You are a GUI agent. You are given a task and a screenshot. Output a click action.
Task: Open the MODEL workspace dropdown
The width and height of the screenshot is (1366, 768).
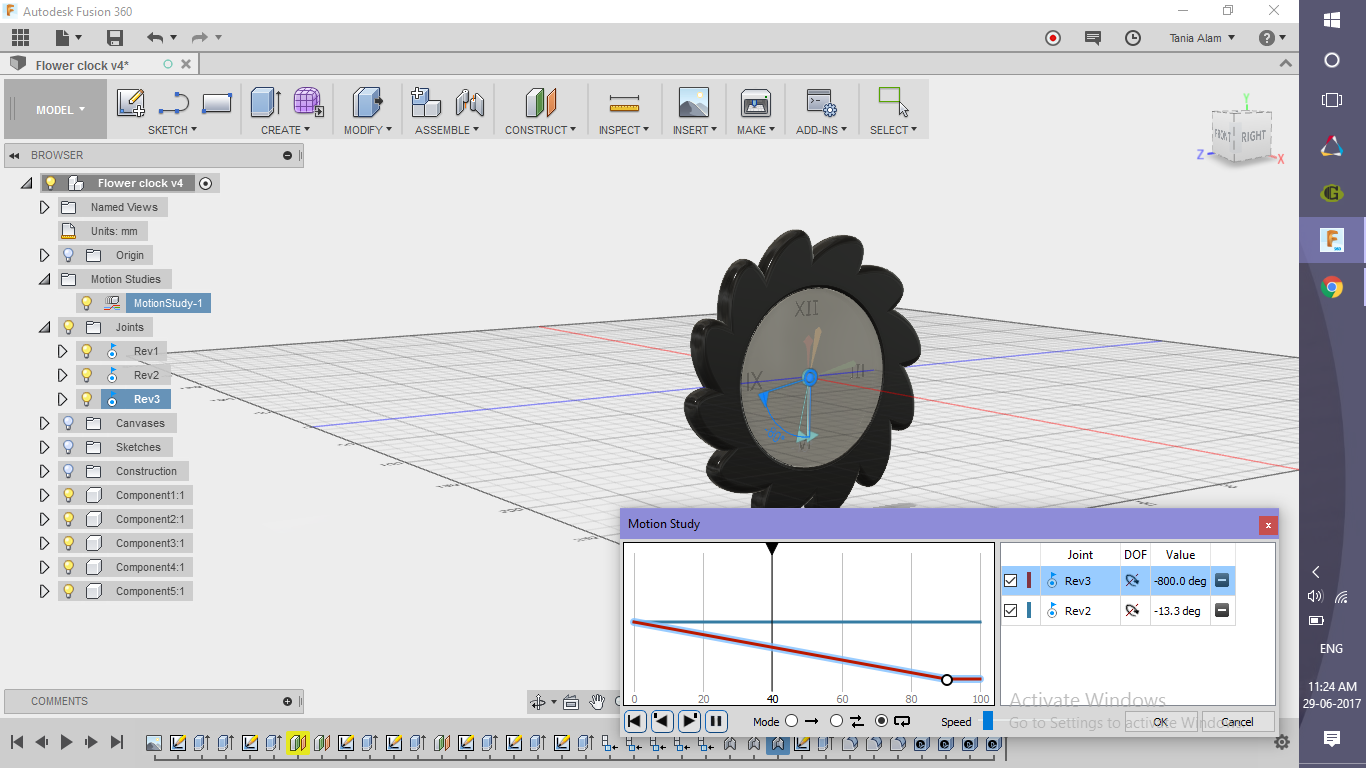point(56,110)
